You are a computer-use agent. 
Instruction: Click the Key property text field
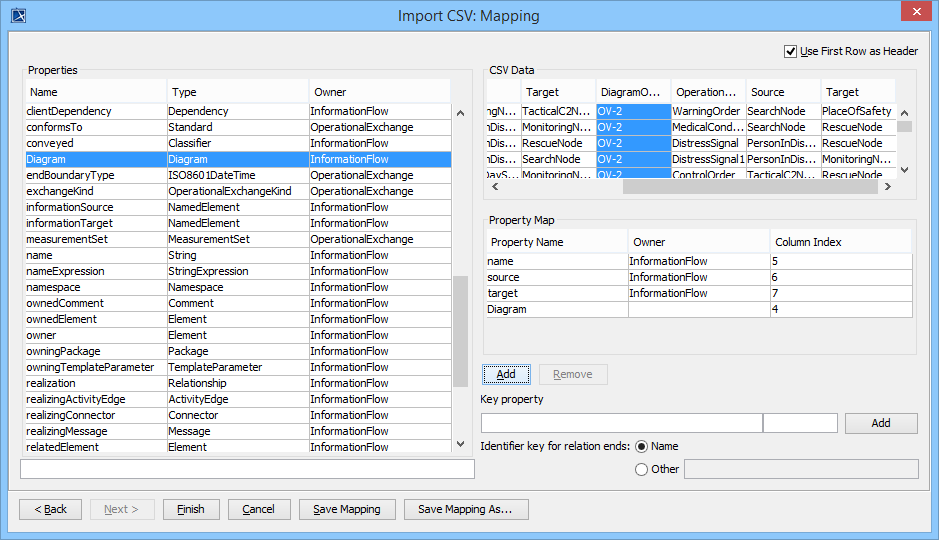click(621, 423)
